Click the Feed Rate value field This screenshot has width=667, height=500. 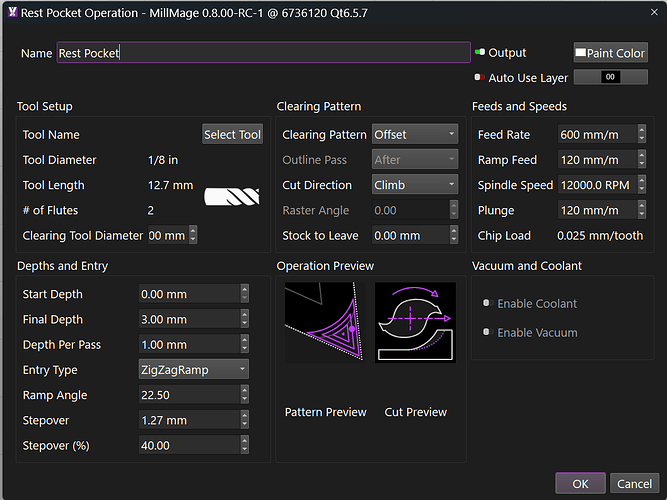597,134
